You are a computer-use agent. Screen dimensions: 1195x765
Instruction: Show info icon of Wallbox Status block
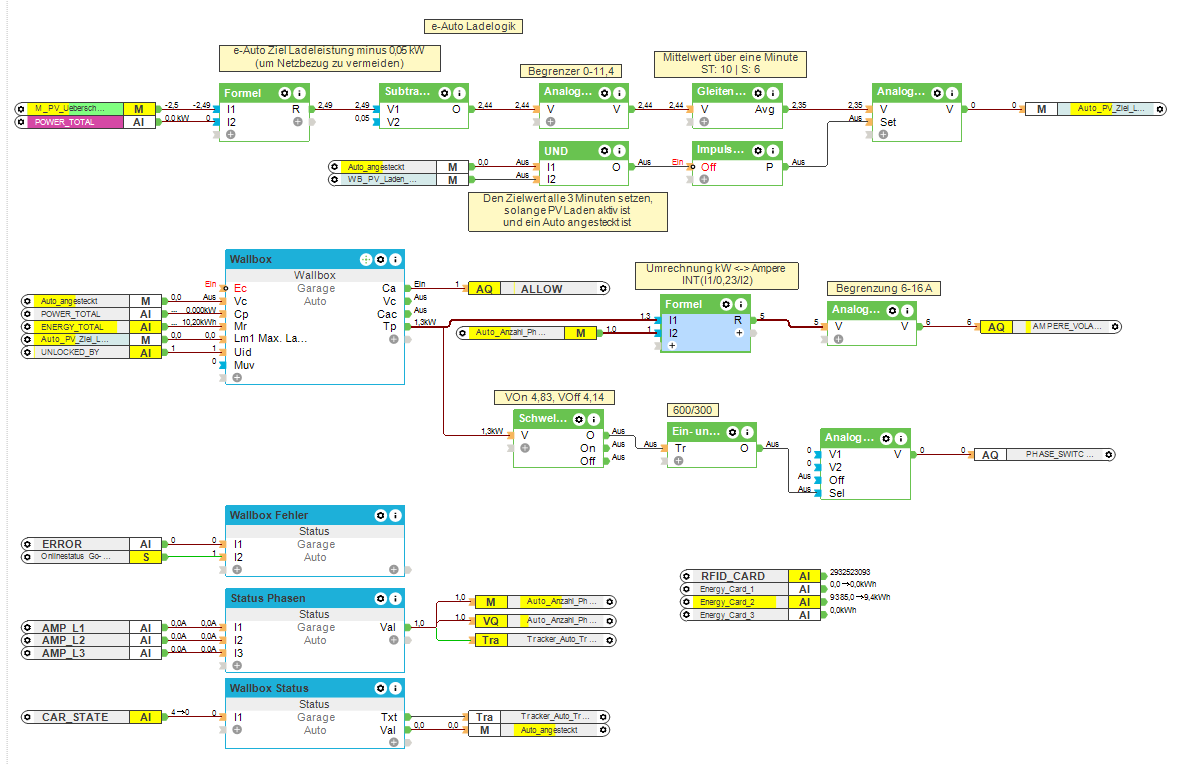(395, 689)
